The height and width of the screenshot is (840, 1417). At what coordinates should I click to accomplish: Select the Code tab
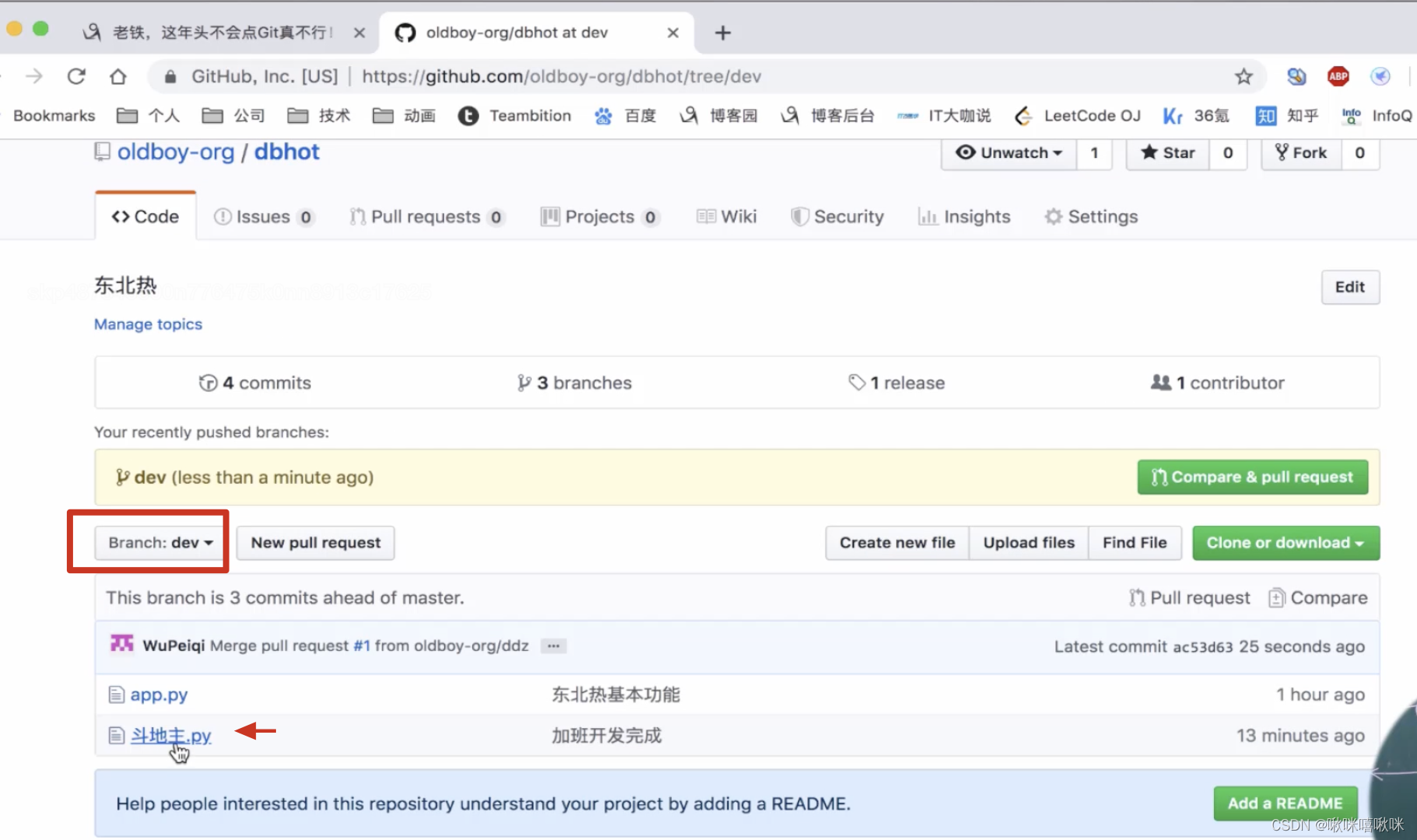(x=145, y=216)
